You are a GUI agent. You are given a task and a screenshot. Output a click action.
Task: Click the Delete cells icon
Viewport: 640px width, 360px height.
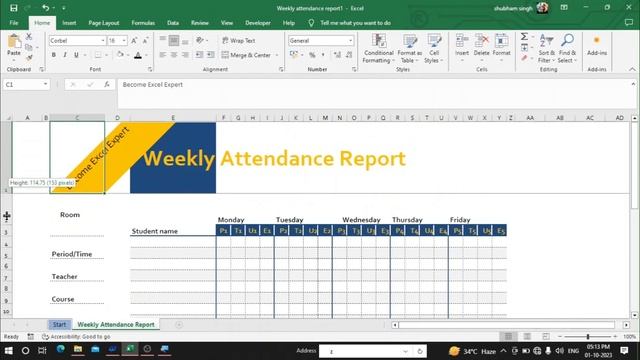482,41
